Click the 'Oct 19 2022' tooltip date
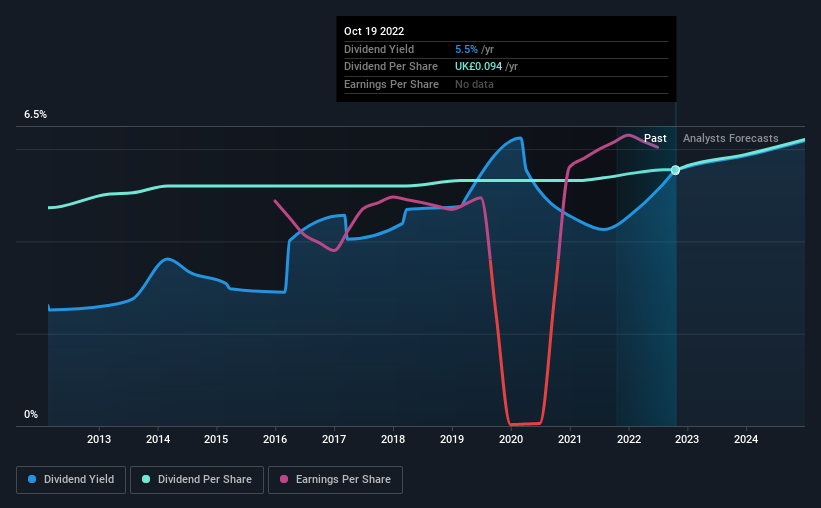 374,31
